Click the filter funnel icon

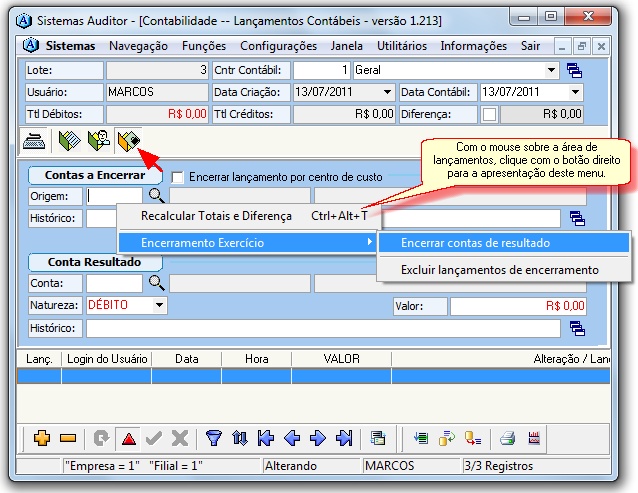(x=213, y=438)
